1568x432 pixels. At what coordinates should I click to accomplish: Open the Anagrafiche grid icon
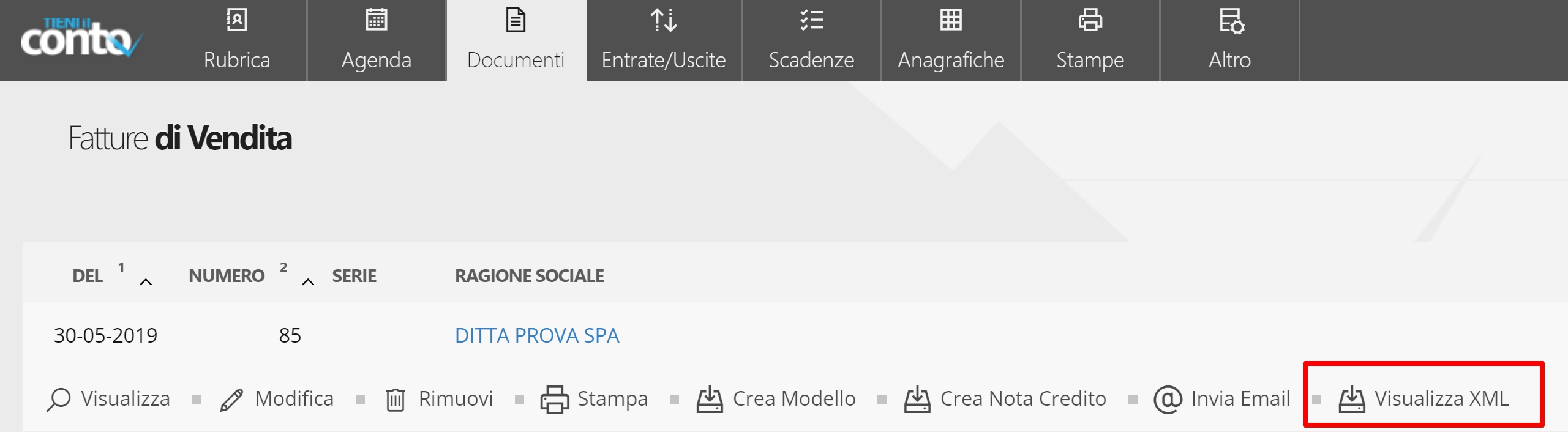pyautogui.click(x=951, y=20)
